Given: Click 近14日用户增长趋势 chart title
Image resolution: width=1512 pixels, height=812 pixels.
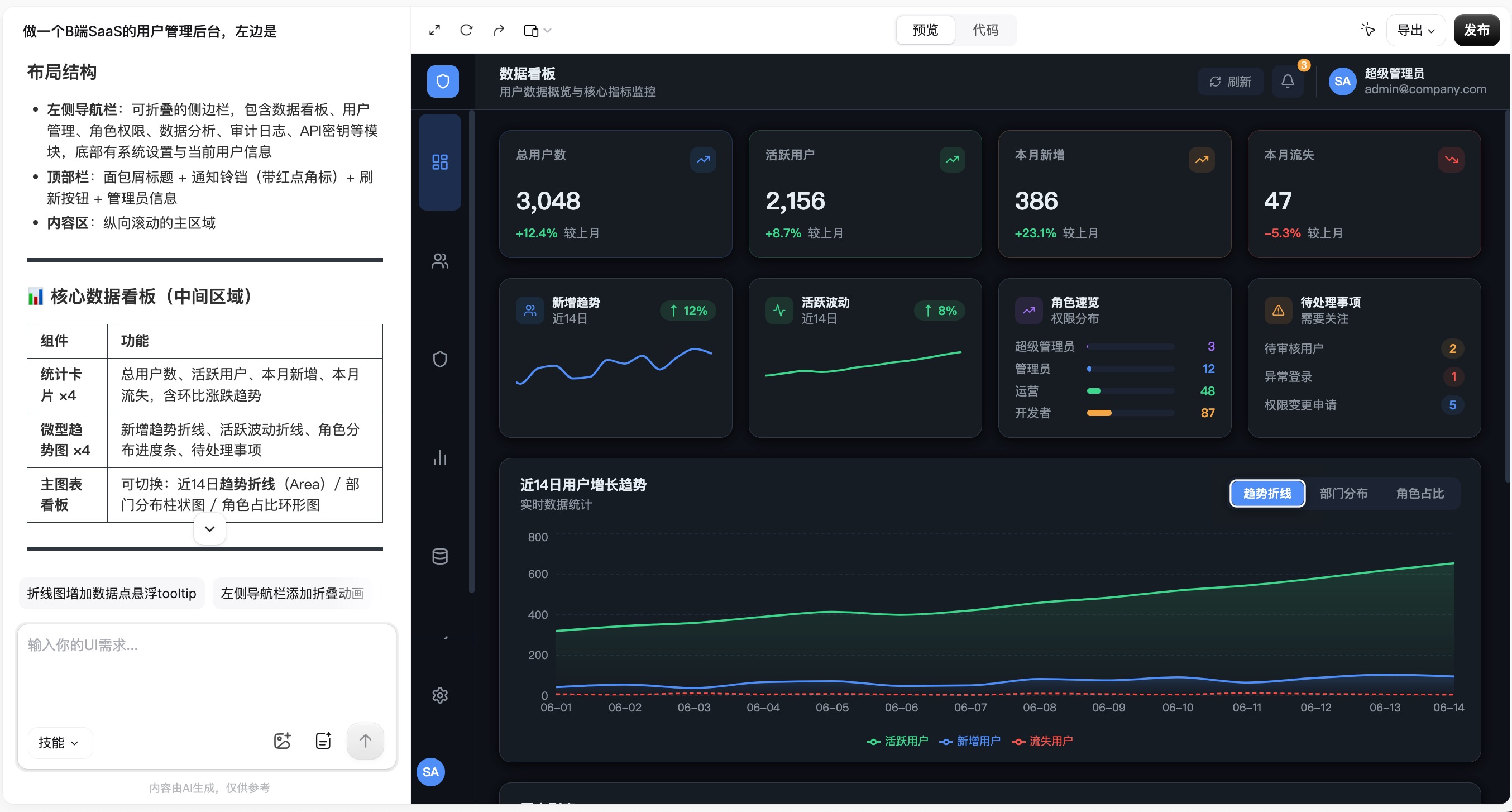Looking at the screenshot, I should [x=583, y=484].
